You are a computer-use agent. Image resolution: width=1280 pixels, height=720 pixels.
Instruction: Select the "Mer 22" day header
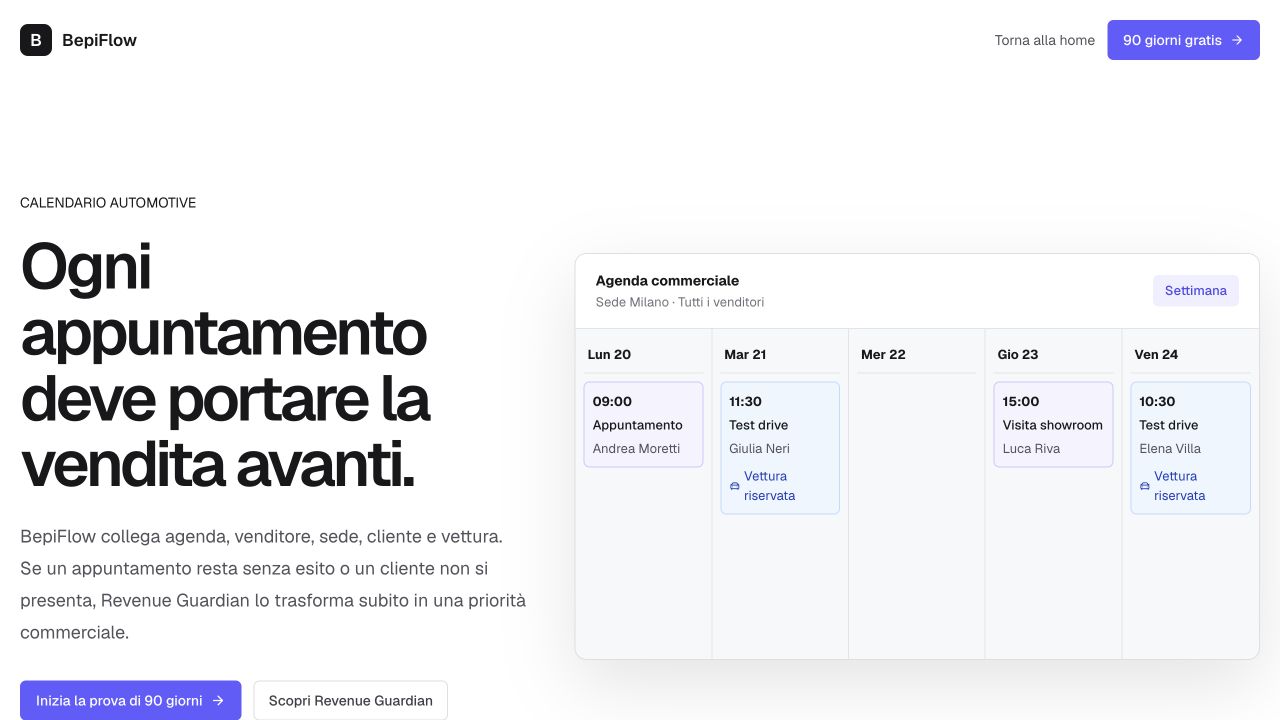883,354
